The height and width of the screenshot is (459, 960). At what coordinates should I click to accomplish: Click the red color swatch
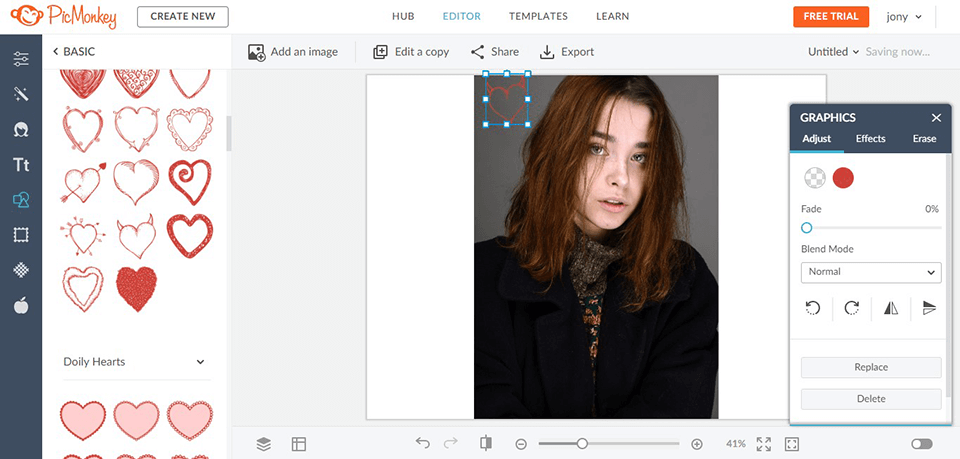(x=843, y=178)
